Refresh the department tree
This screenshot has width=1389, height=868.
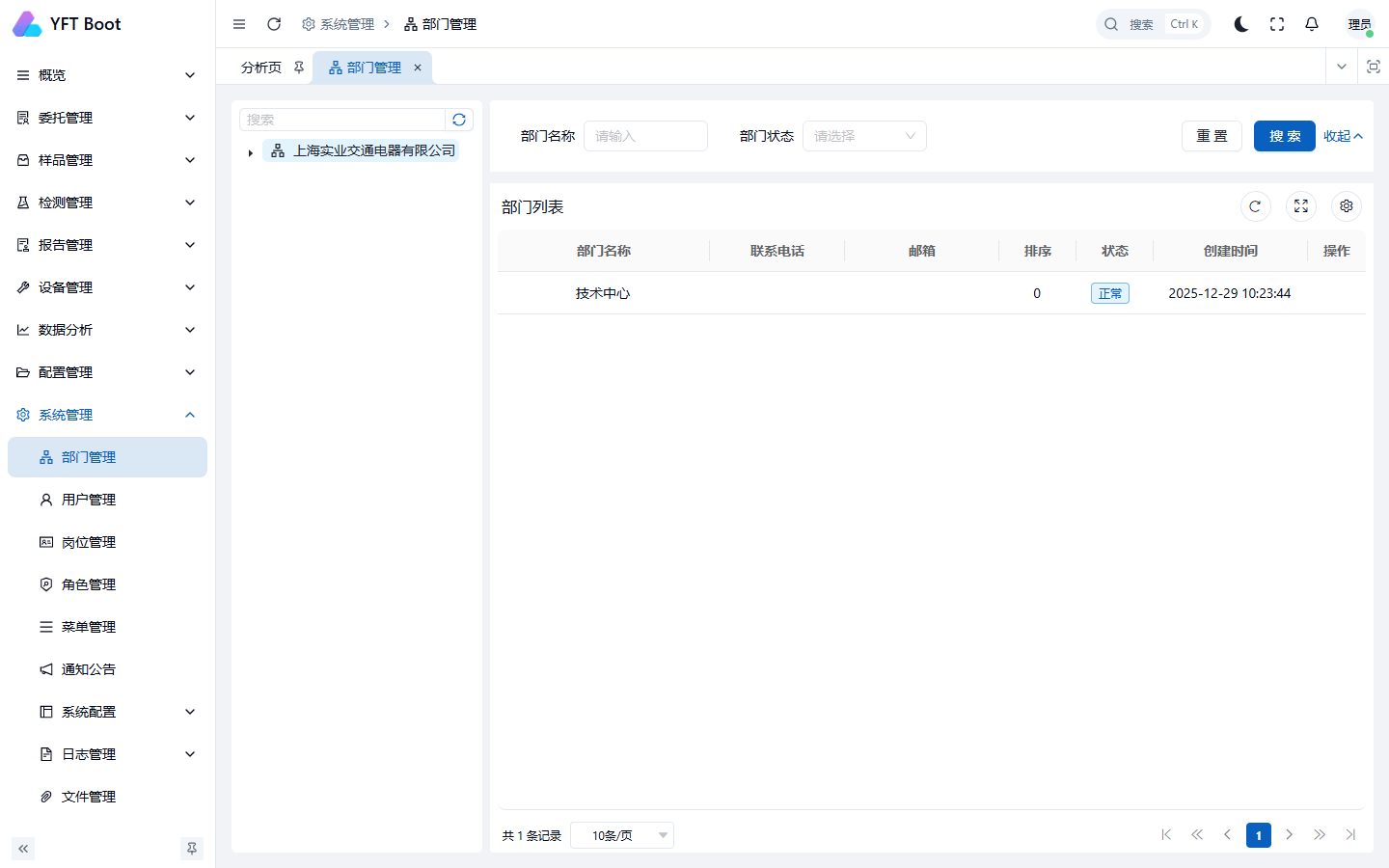pos(459,120)
